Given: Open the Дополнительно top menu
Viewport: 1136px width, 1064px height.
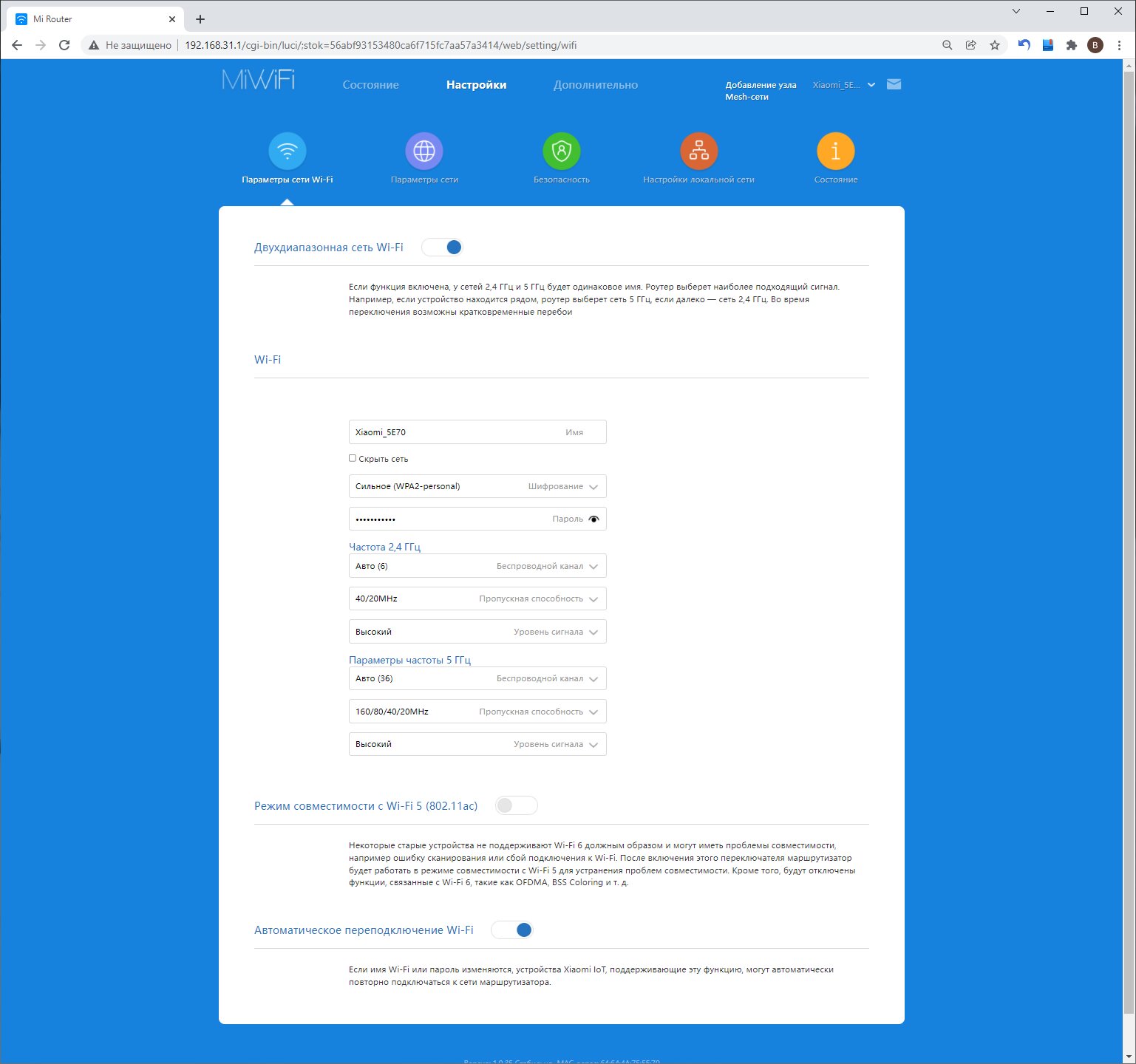Looking at the screenshot, I should coord(596,85).
